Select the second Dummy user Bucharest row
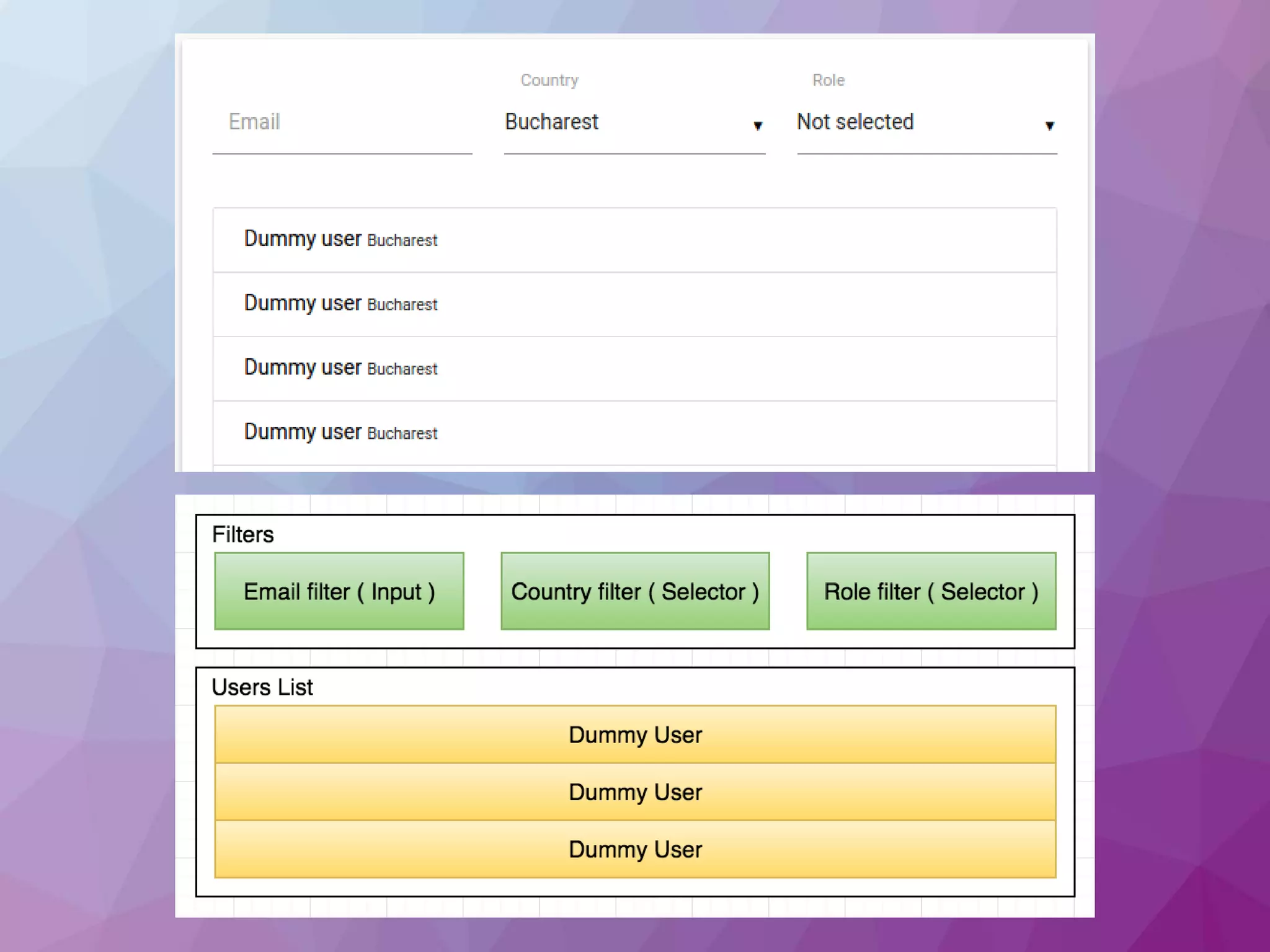This screenshot has width=1270, height=952. pyautogui.click(x=634, y=304)
